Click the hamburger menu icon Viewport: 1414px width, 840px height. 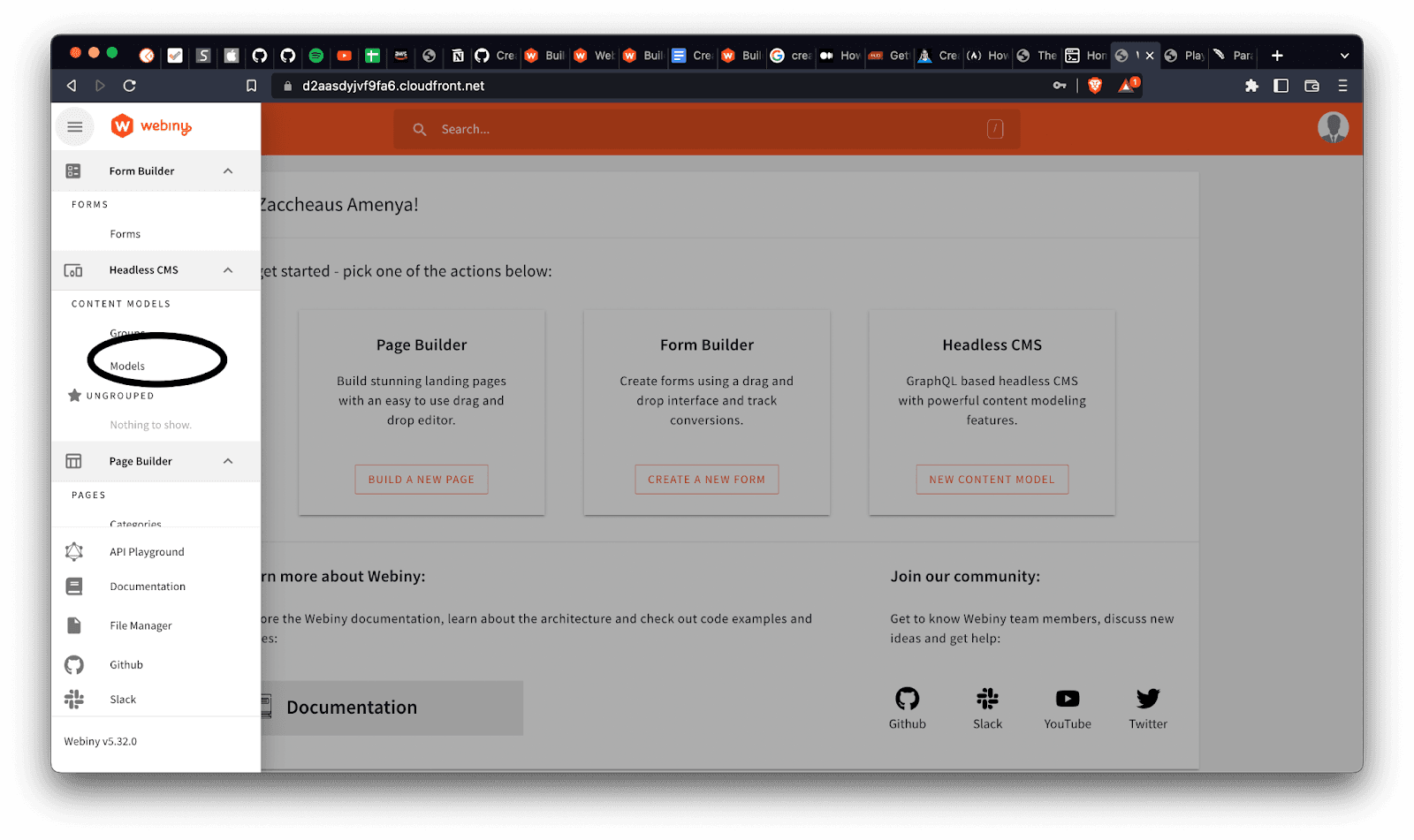pyautogui.click(x=75, y=127)
